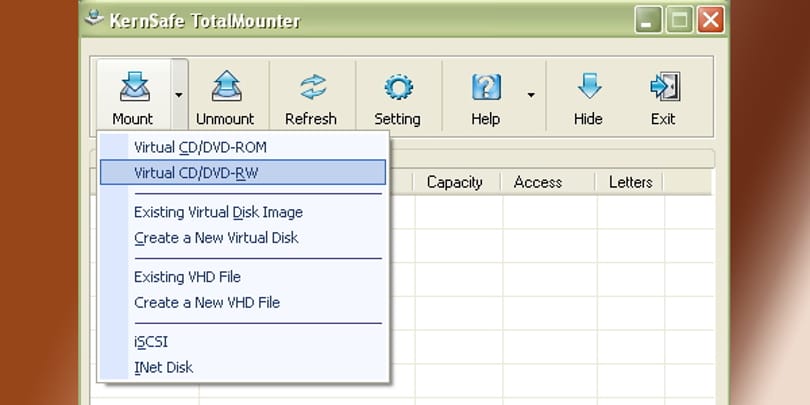Click the Exit door icon
Viewport: 810px width, 405px height.
point(665,87)
